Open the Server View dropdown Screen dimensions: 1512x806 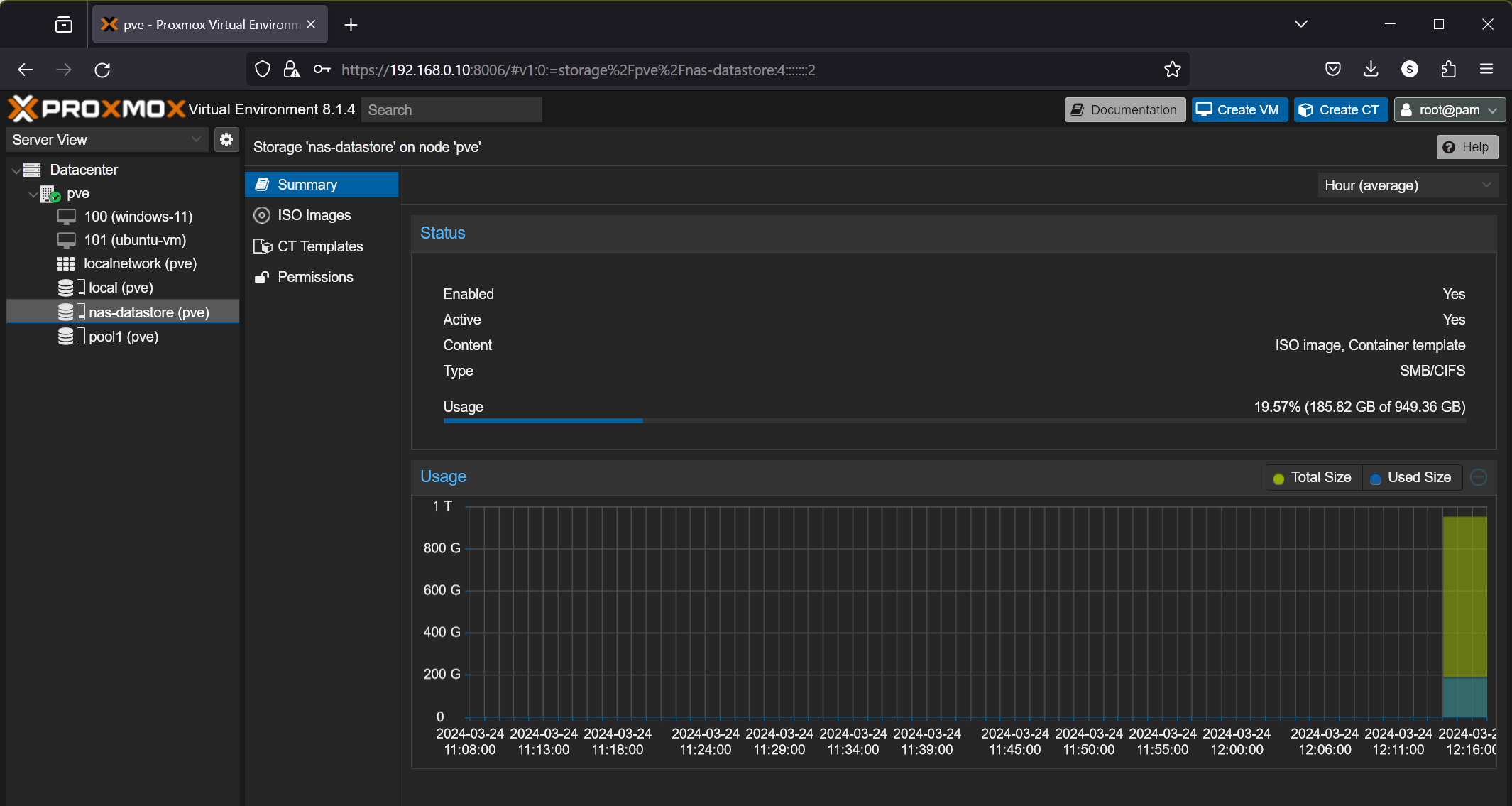[107, 140]
